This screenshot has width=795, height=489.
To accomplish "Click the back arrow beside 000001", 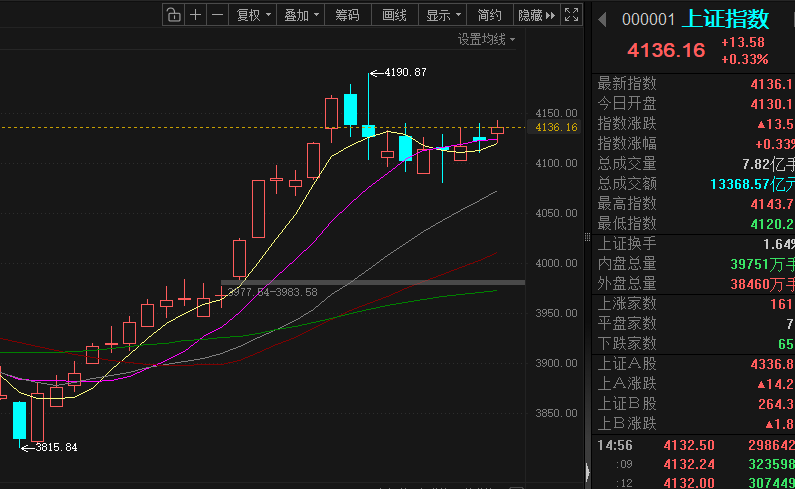I will point(602,20).
